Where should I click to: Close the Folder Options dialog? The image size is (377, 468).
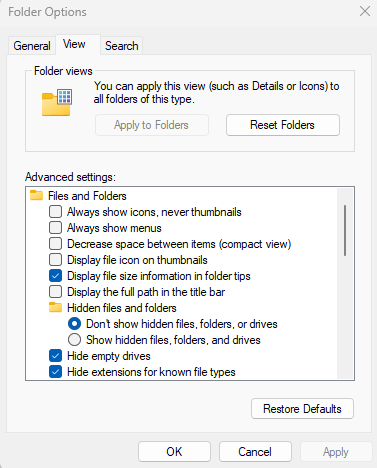pyautogui.click(x=365, y=11)
